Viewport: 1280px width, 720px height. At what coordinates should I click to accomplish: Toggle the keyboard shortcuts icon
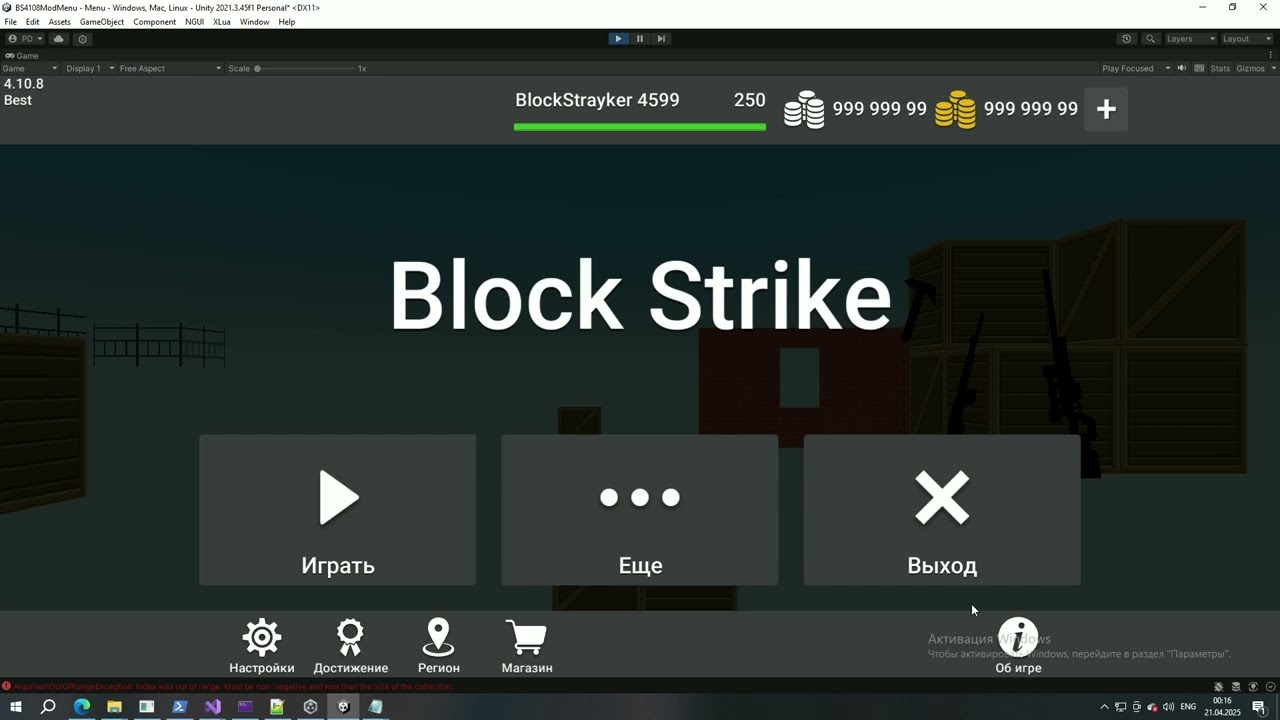point(1199,69)
